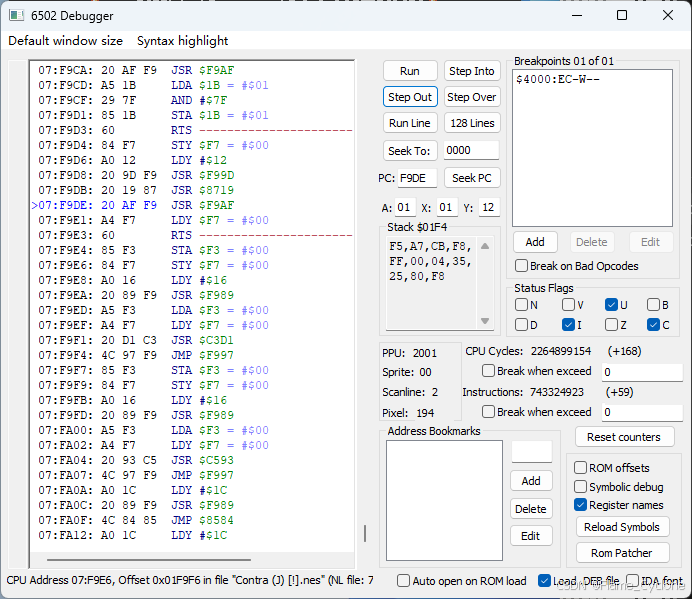Screen dimensions: 692x599
Task: Focus the A register field
Action: (x=405, y=207)
